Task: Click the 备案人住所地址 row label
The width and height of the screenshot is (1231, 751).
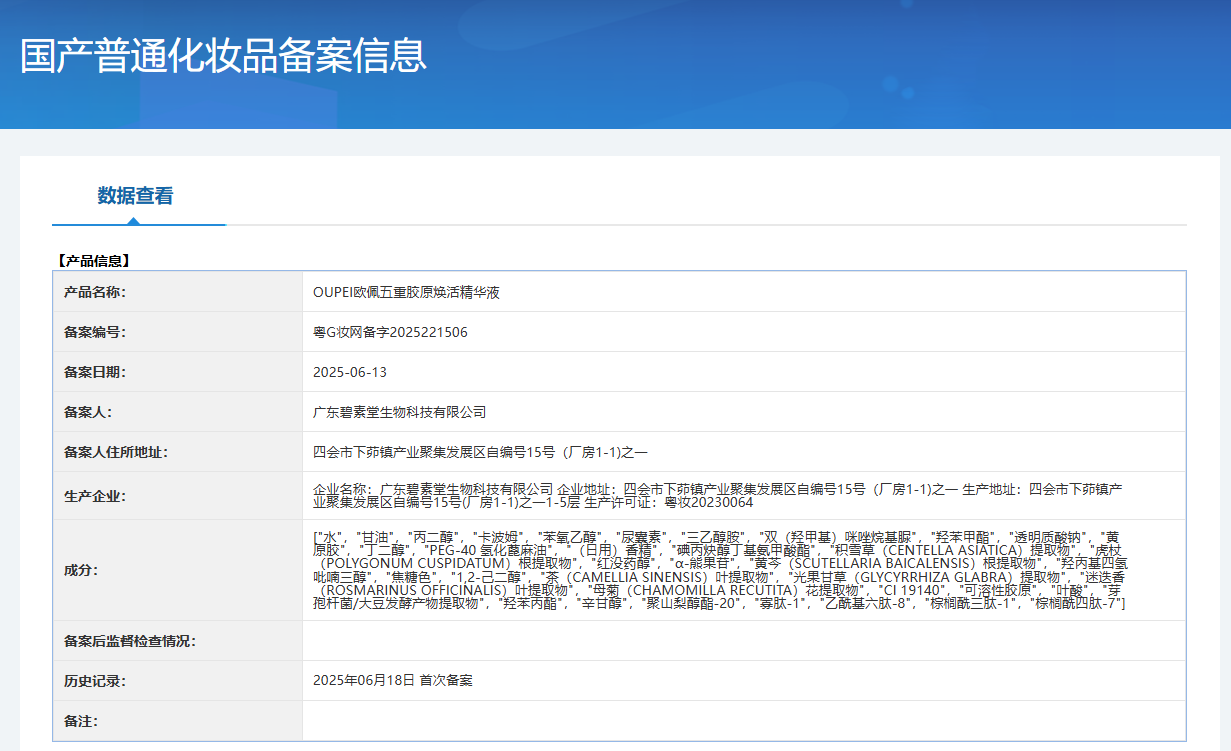Action: [115, 452]
